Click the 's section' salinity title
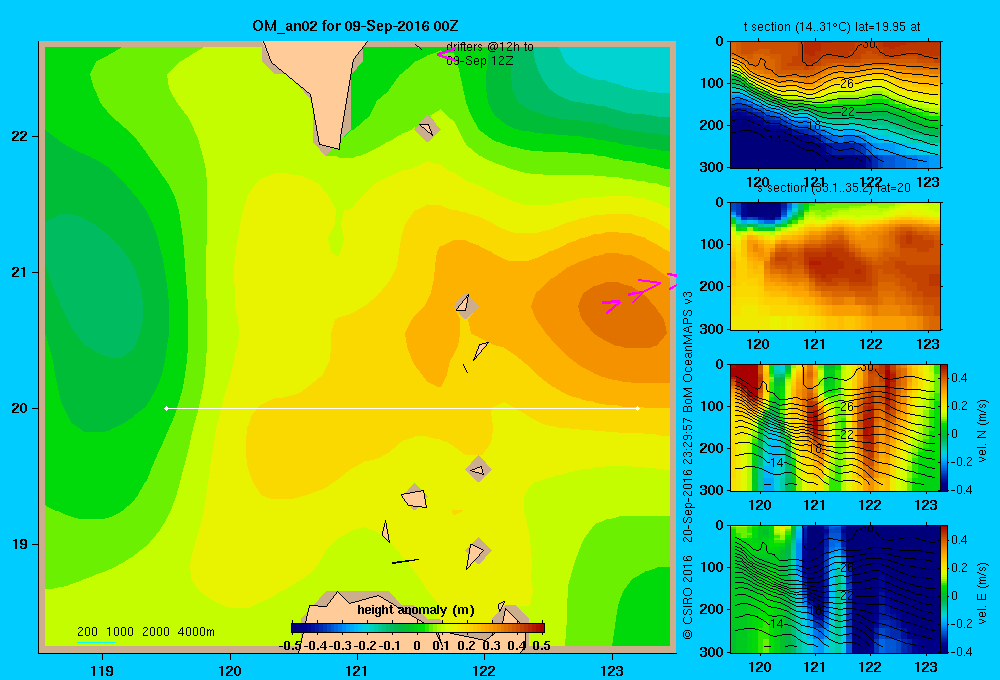Image resolution: width=1000 pixels, height=680 pixels. tap(834, 188)
